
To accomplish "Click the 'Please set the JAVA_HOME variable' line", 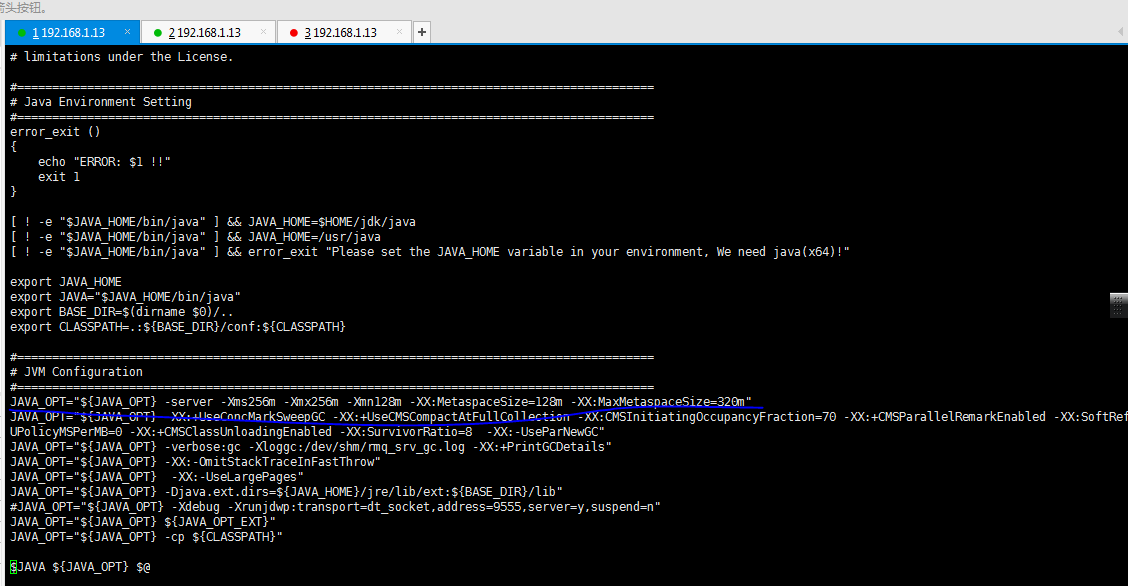I will (429, 252).
